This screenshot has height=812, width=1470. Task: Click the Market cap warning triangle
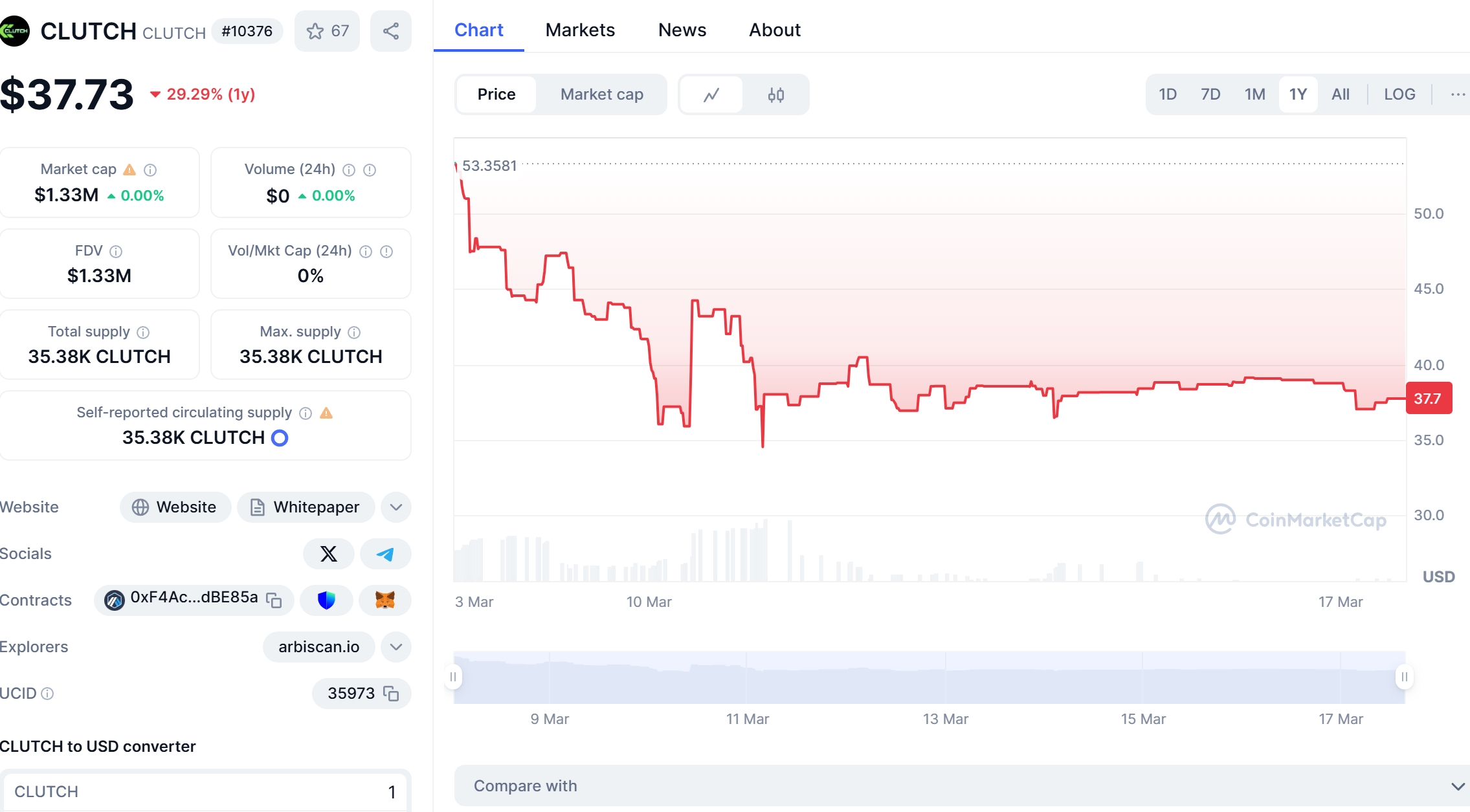[x=129, y=170]
